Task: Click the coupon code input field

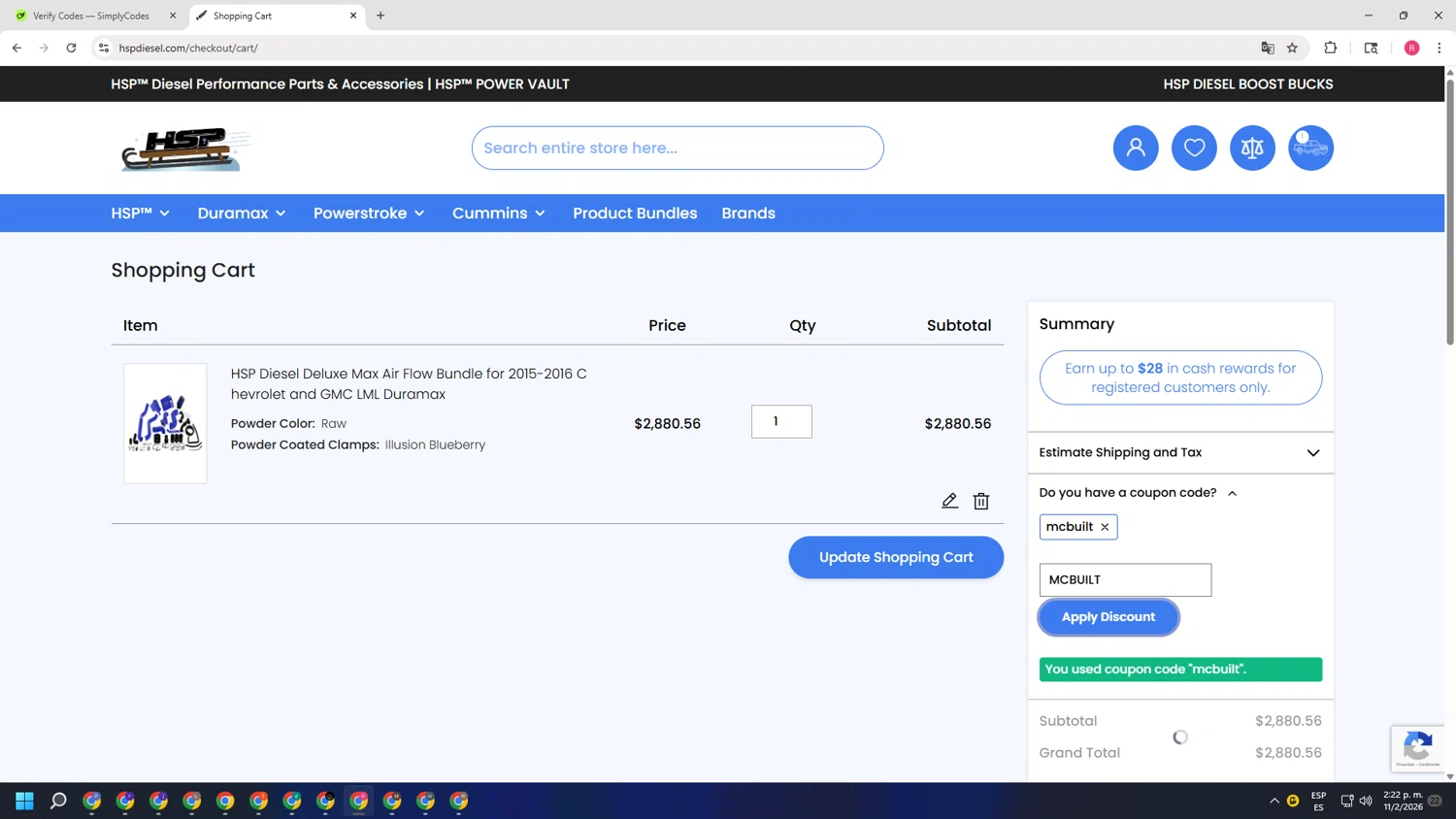Action: (1125, 579)
